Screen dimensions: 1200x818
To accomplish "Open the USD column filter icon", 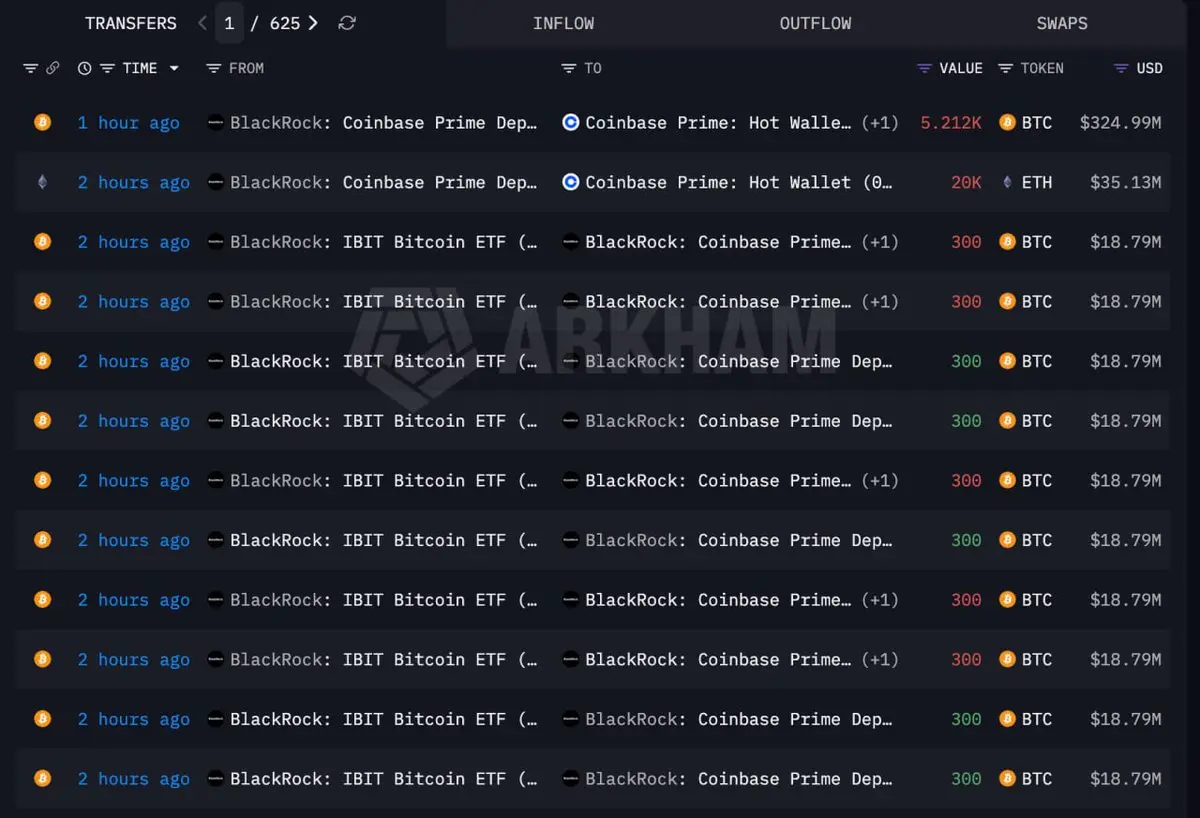I will click(x=1122, y=68).
